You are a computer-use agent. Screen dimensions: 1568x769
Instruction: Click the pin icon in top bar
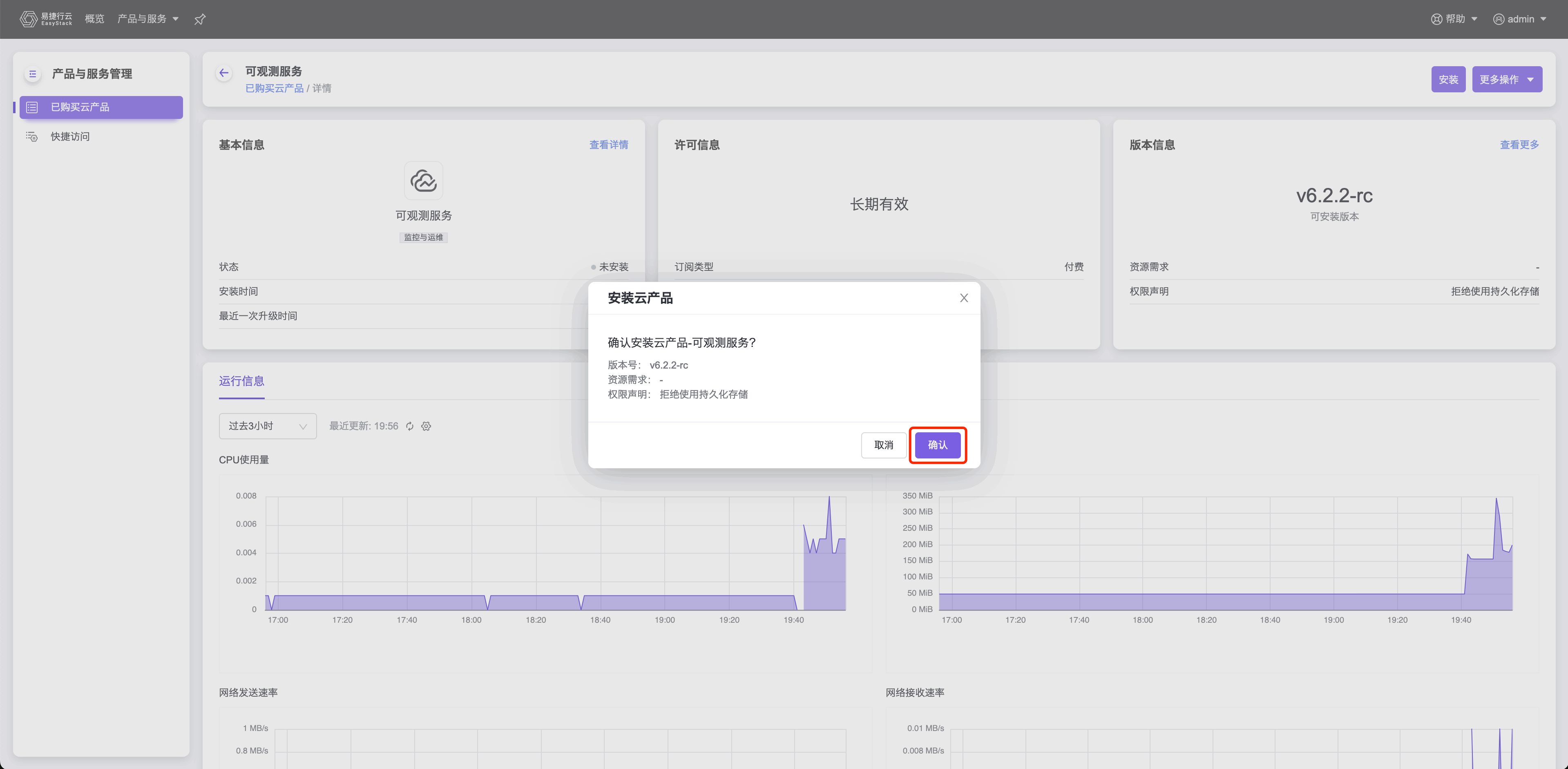coord(200,20)
